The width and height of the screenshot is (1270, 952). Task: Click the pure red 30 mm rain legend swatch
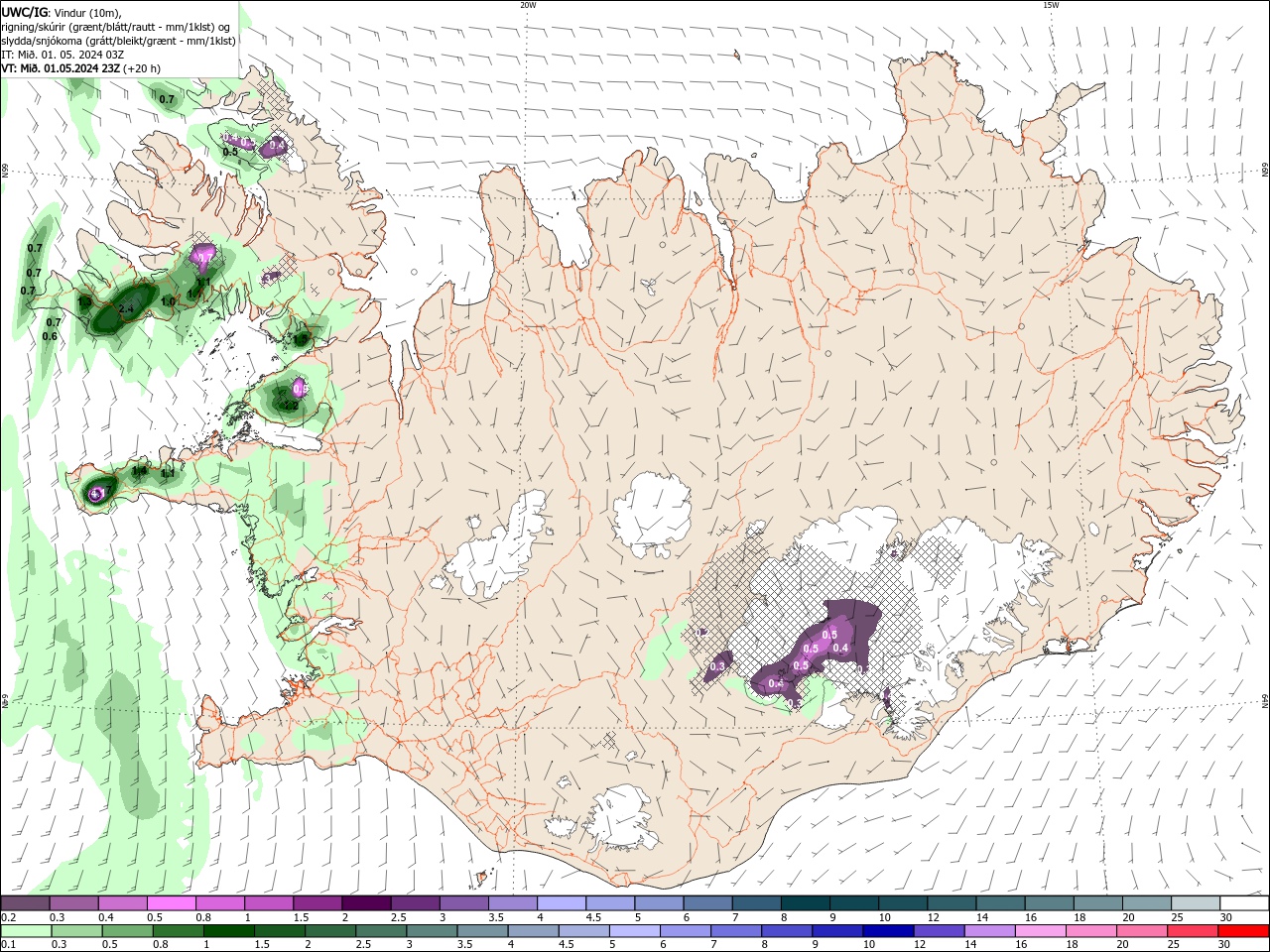pos(1242,931)
